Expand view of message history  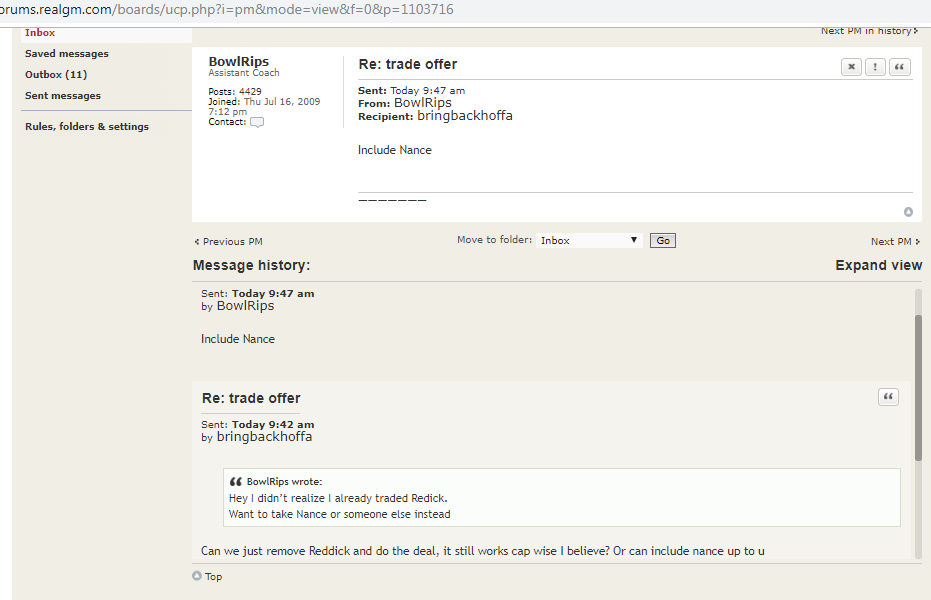pyautogui.click(x=878, y=265)
